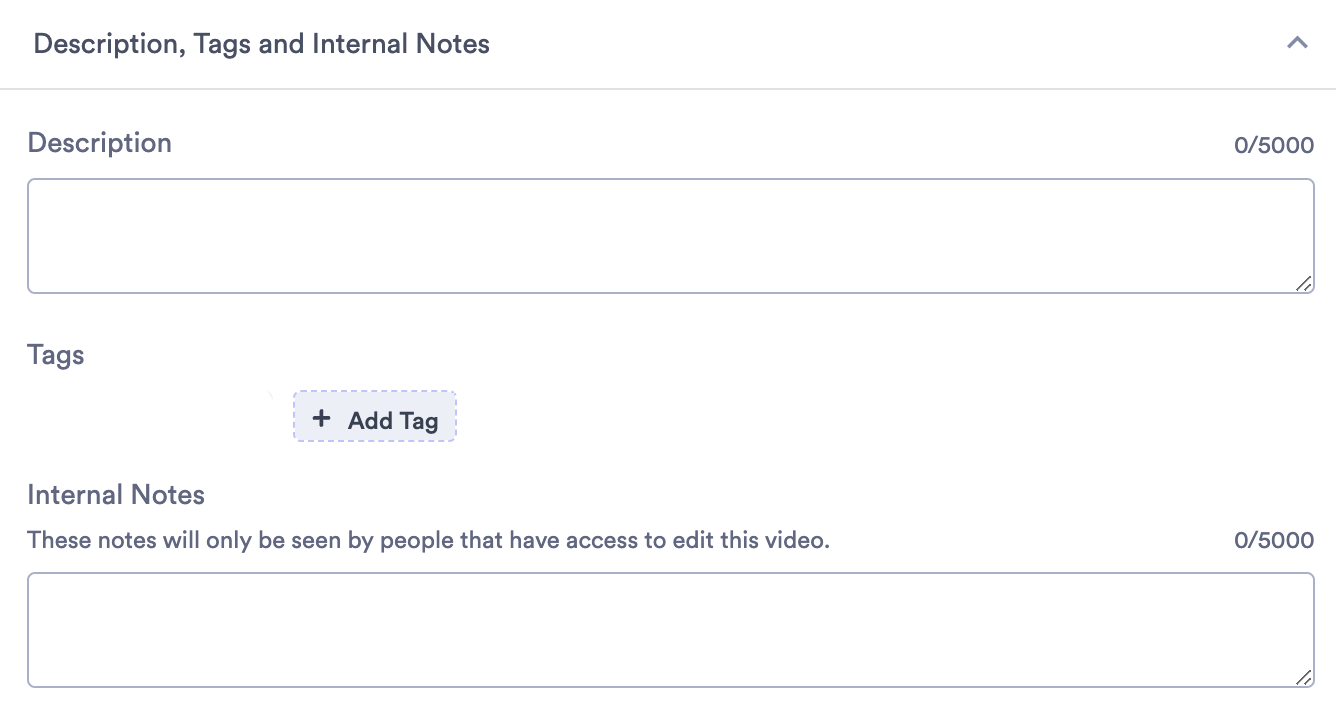
Task: Collapse section with the chevron up icon
Action: coord(1297,43)
